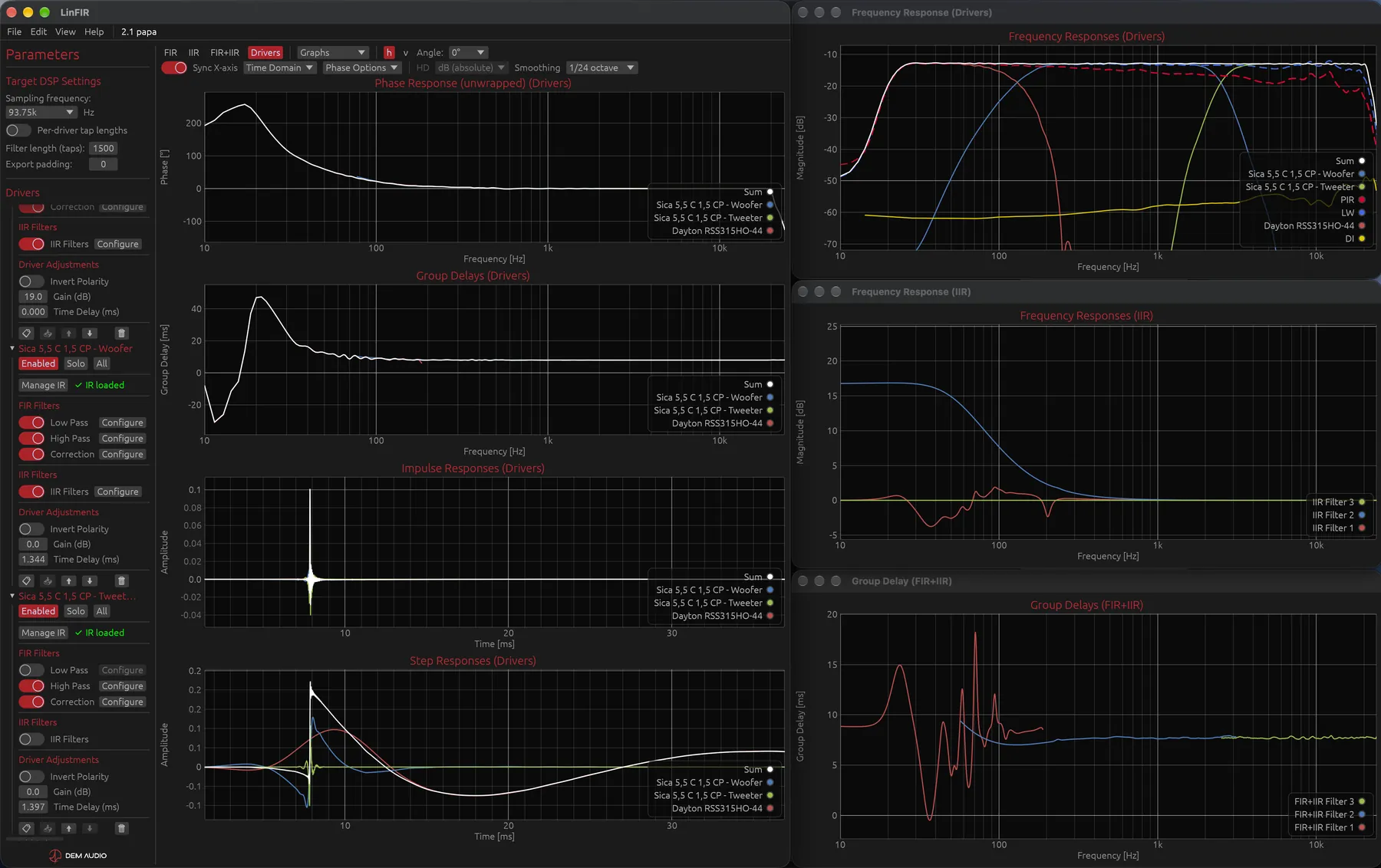Image resolution: width=1381 pixels, height=868 pixels.
Task: Open the View menu
Action: tap(65, 31)
